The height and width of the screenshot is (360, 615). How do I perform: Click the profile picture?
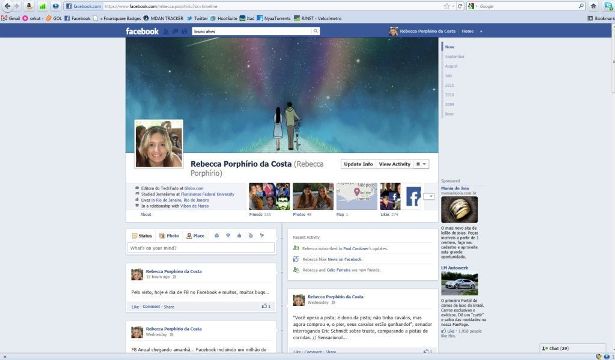(159, 144)
